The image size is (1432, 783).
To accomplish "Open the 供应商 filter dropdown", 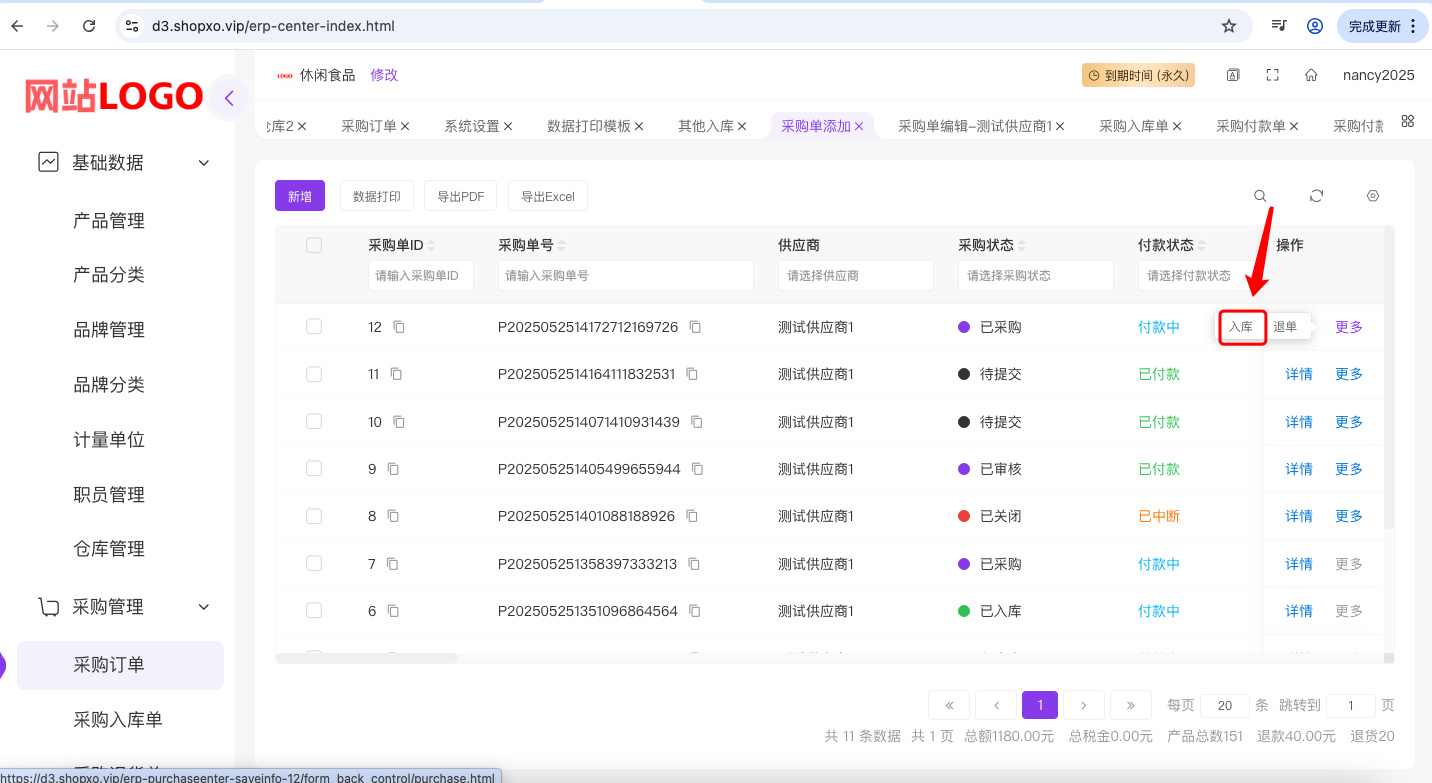I will click(x=855, y=276).
